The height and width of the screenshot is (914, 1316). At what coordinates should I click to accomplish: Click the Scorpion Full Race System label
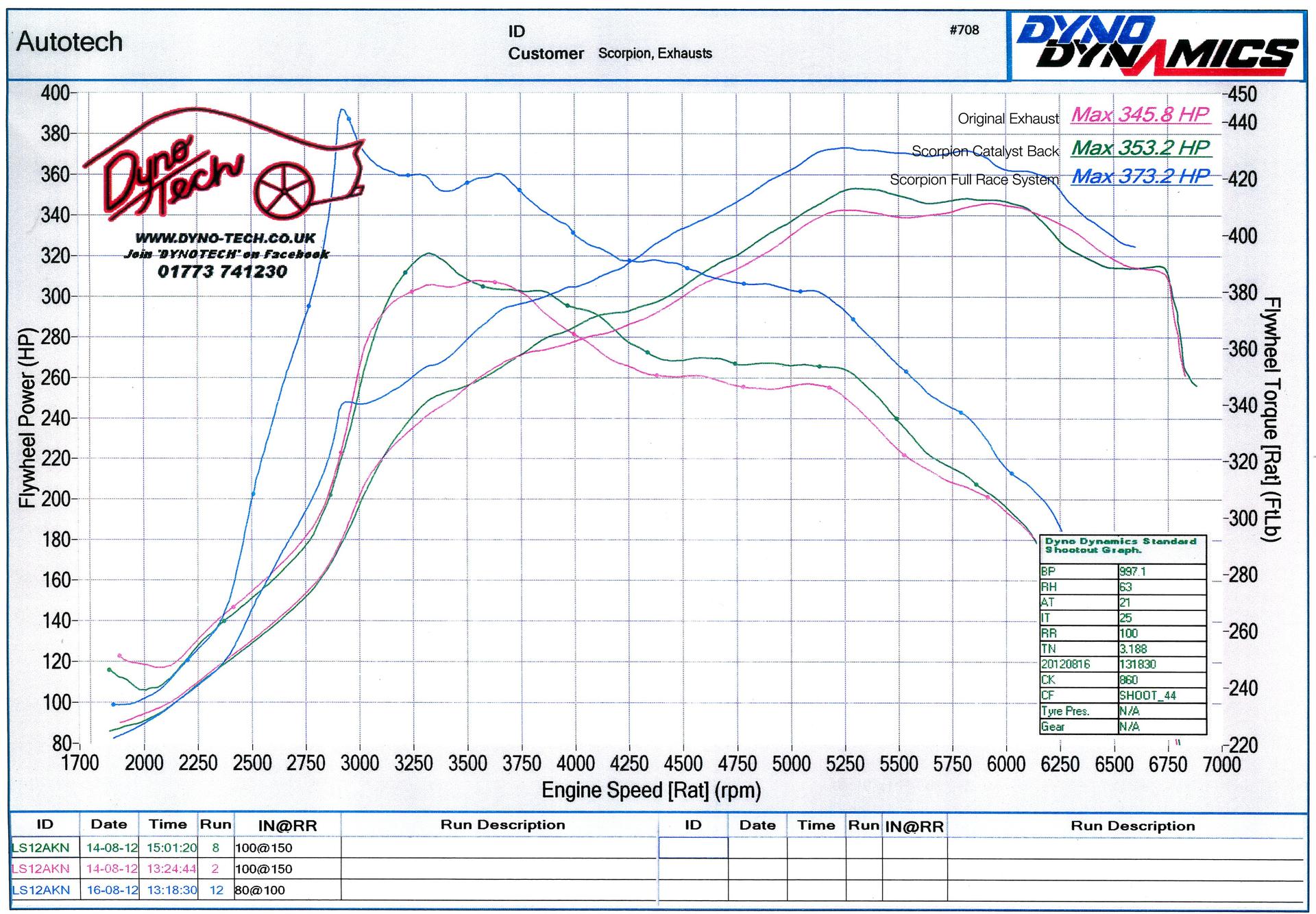[x=973, y=180]
